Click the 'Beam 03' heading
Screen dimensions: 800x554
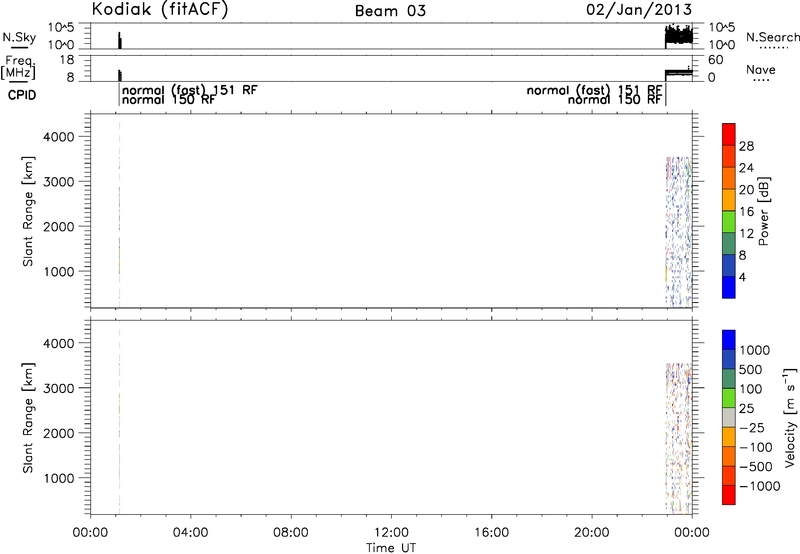390,11
